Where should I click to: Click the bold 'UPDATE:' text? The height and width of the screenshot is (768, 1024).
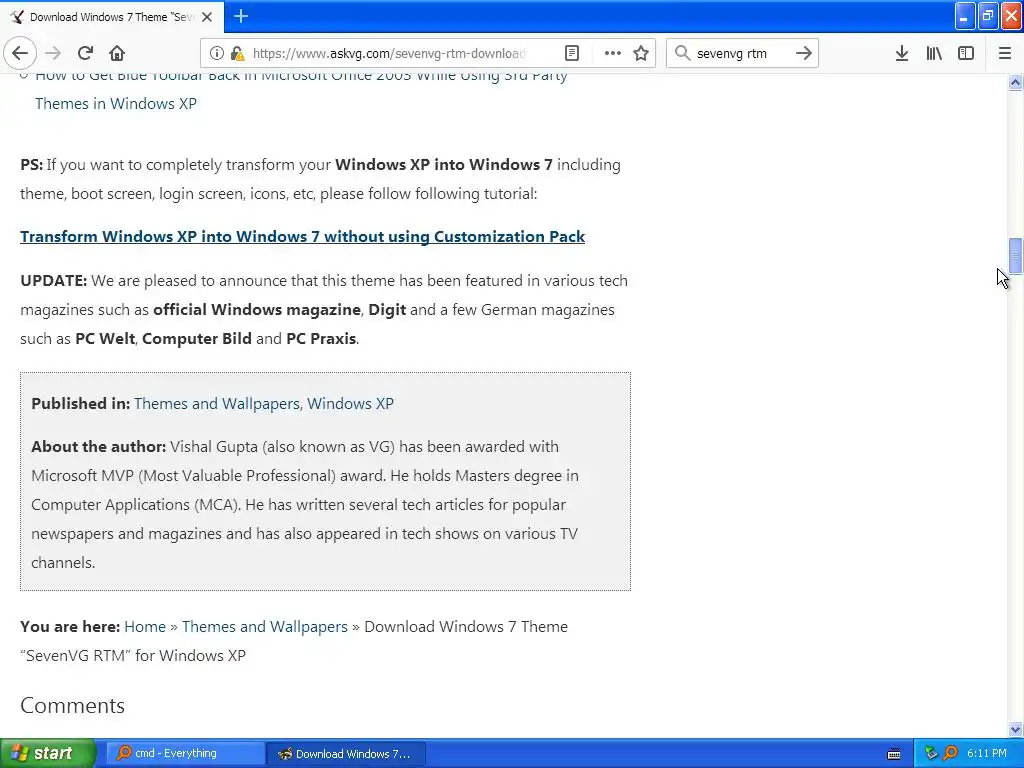pos(54,281)
